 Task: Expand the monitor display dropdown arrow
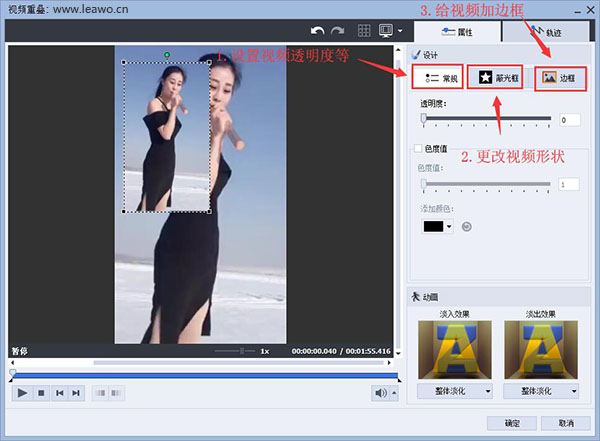click(400, 31)
